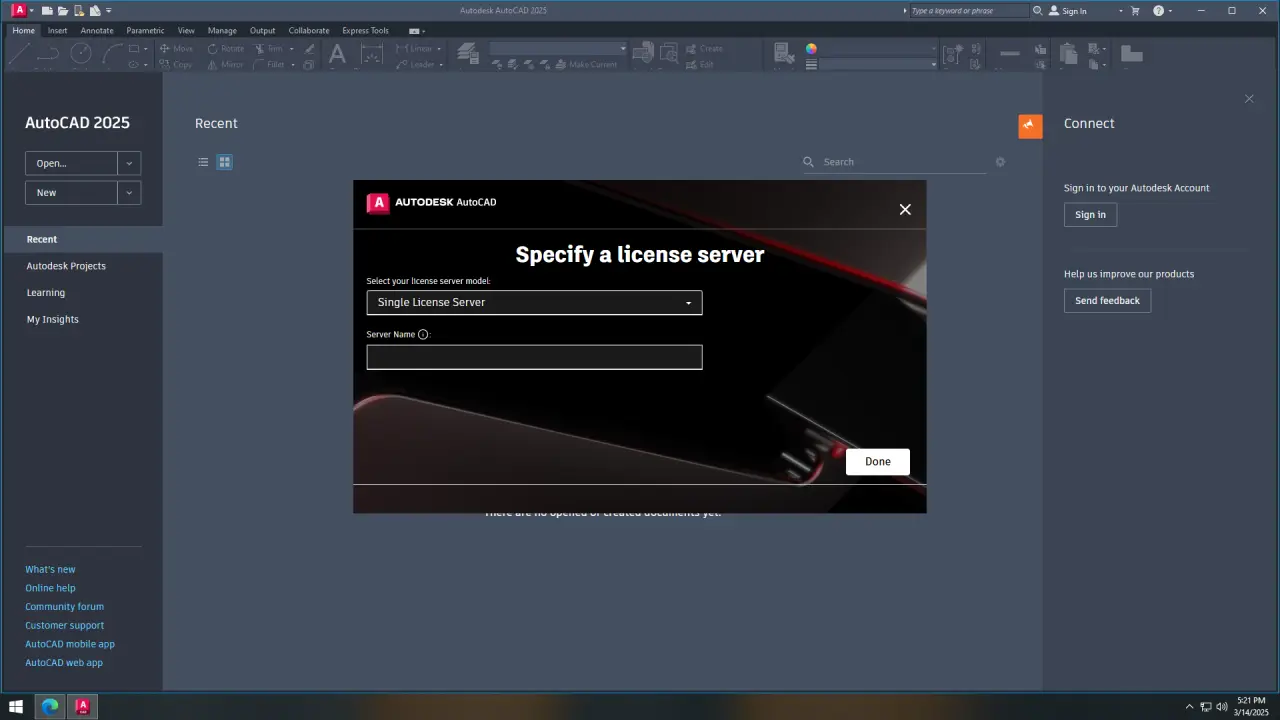The image size is (1280, 720).
Task: Expand the New button dropdown arrow
Action: pos(129,192)
